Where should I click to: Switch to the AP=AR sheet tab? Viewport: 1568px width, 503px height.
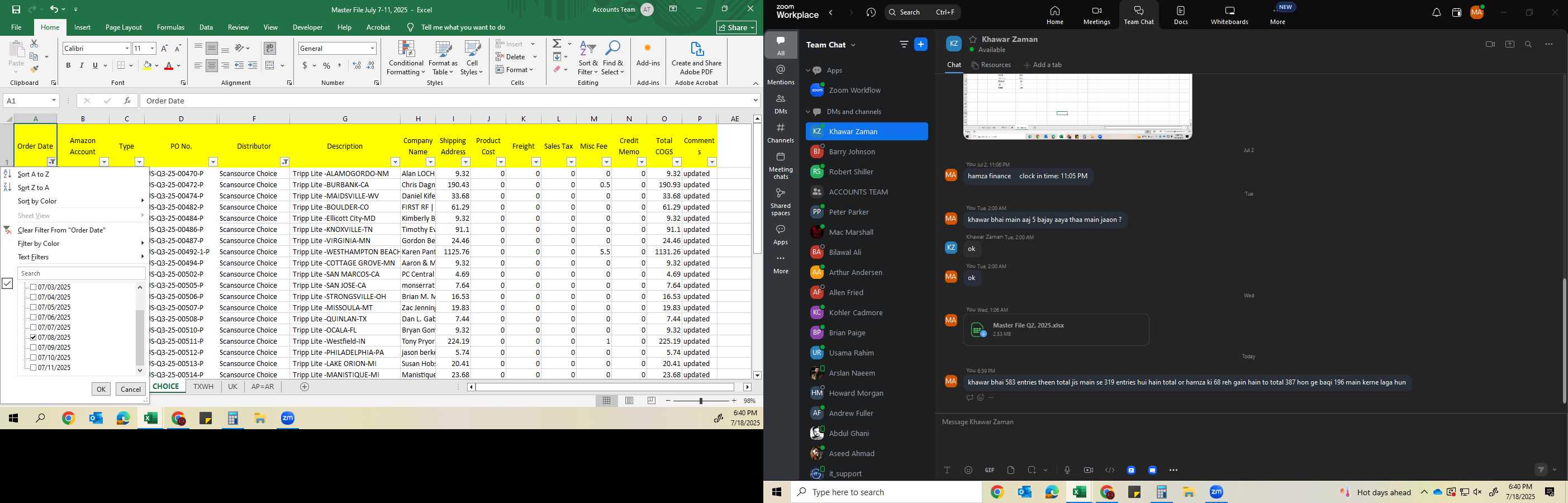pos(262,387)
